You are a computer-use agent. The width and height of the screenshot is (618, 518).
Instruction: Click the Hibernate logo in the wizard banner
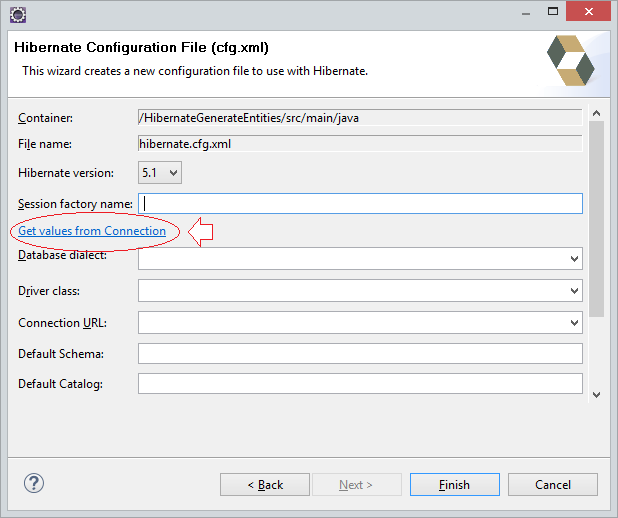point(570,61)
